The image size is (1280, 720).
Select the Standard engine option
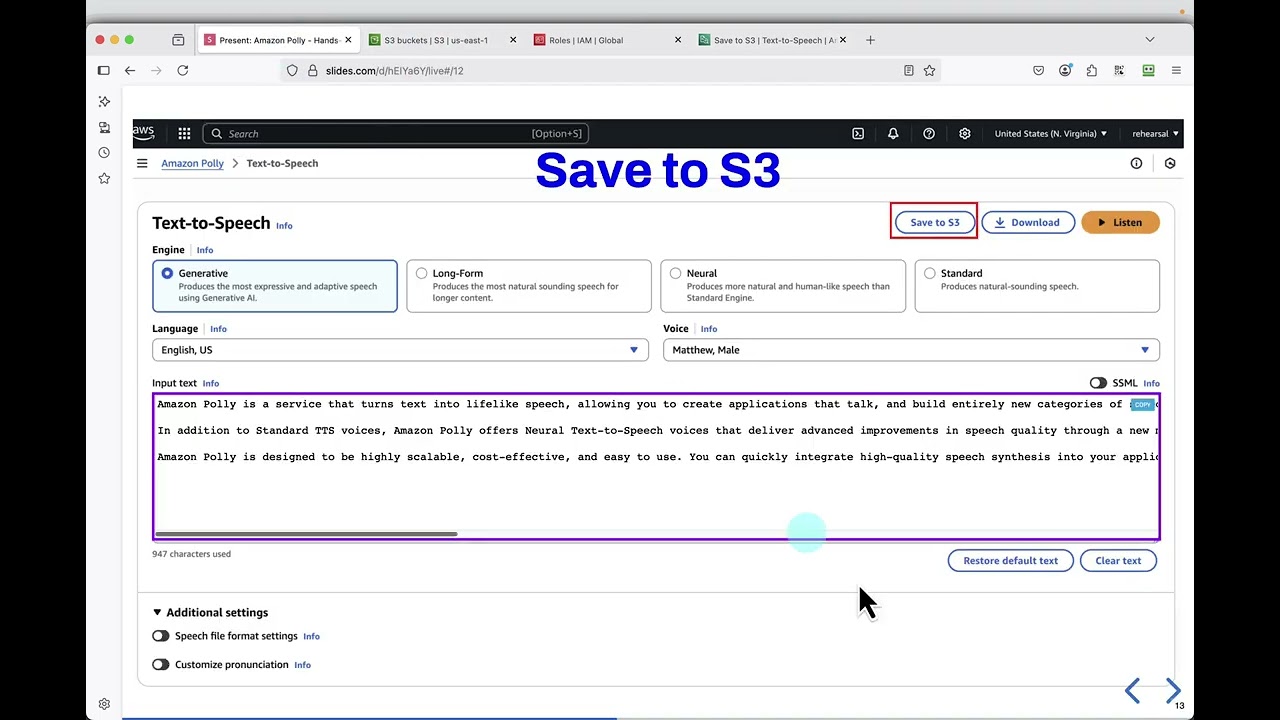point(1037,286)
